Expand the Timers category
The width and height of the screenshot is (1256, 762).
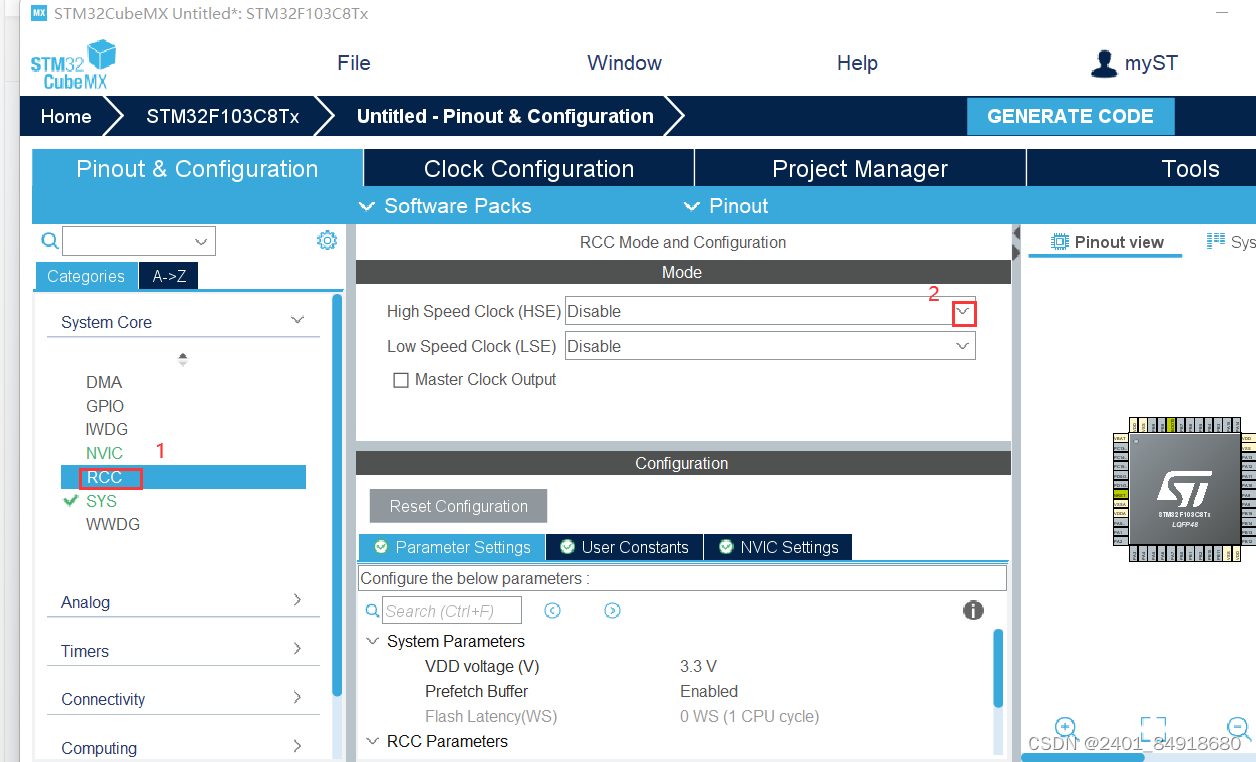[x=297, y=649]
